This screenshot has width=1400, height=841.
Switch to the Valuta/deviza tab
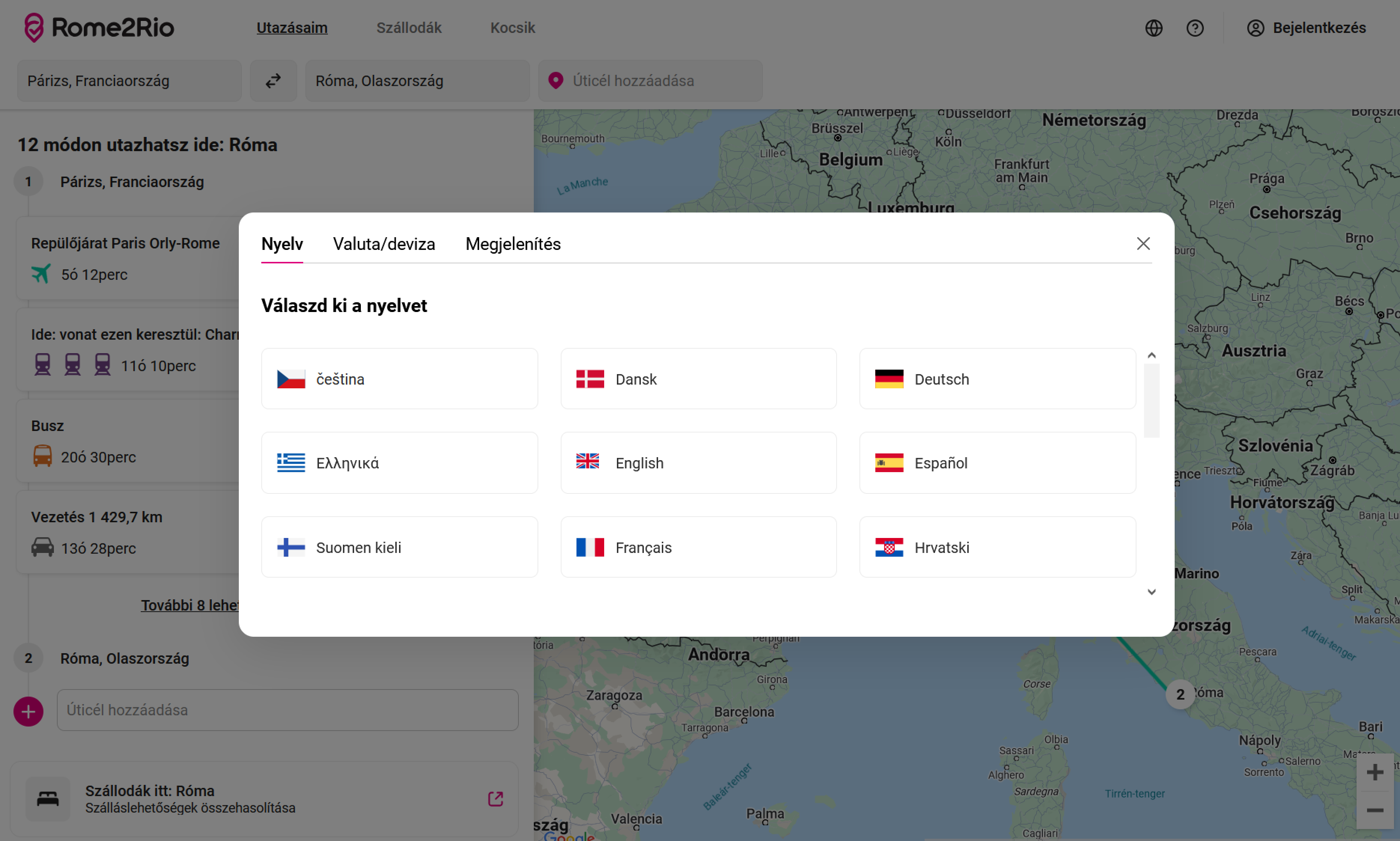click(384, 244)
